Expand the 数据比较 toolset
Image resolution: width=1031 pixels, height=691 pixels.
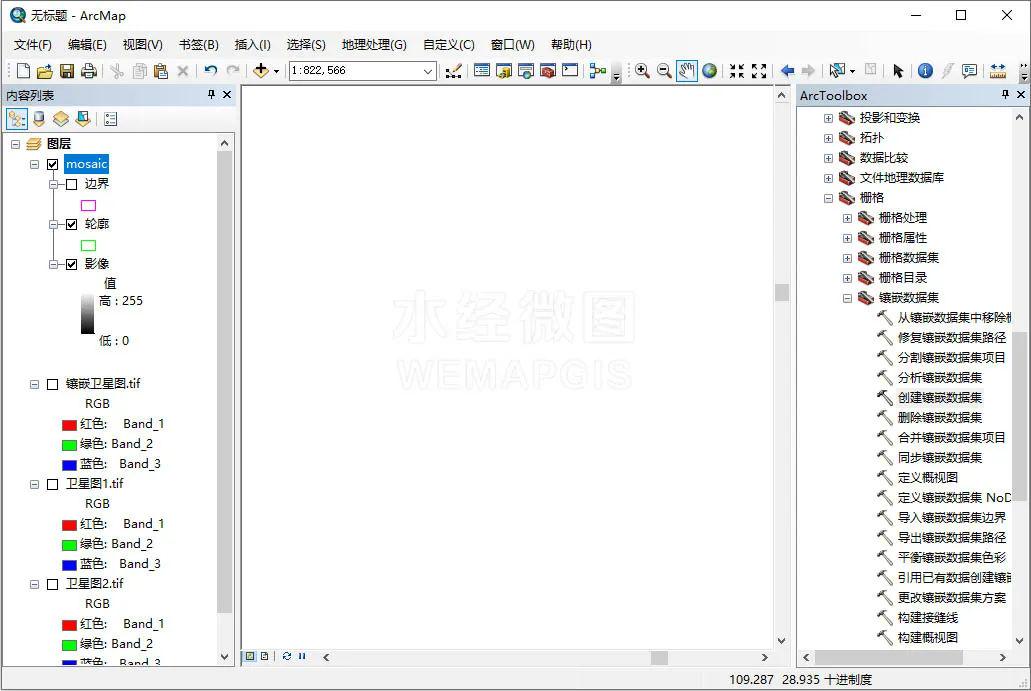[x=828, y=158]
